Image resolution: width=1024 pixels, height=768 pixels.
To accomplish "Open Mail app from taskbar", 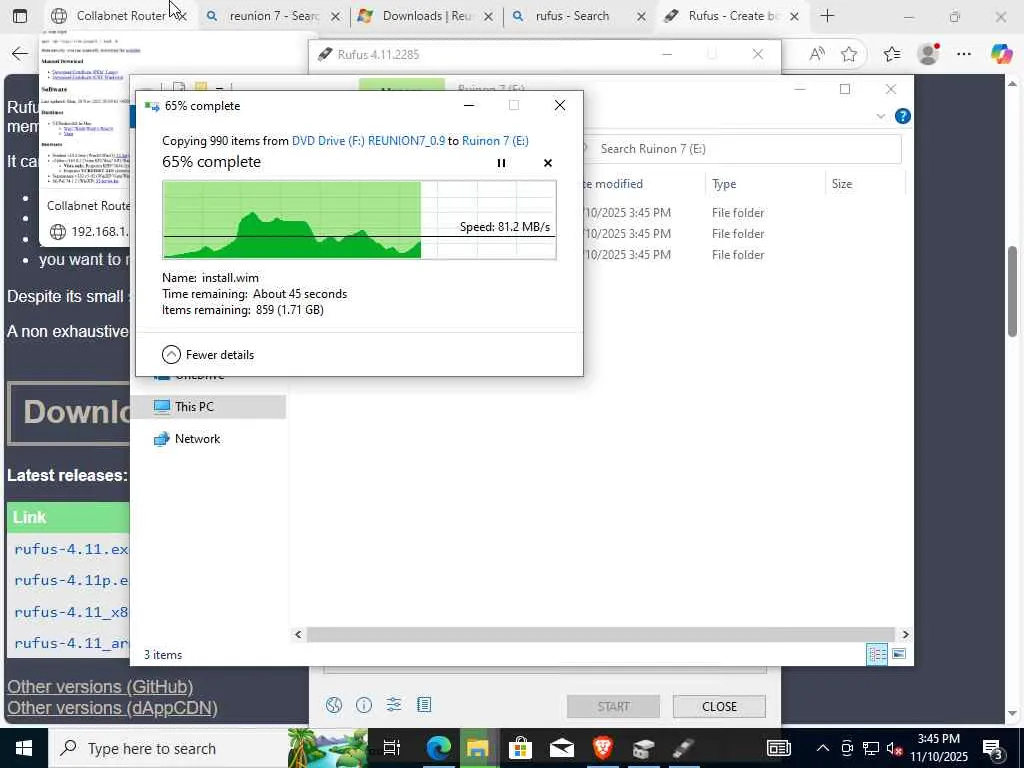I will pos(562,748).
